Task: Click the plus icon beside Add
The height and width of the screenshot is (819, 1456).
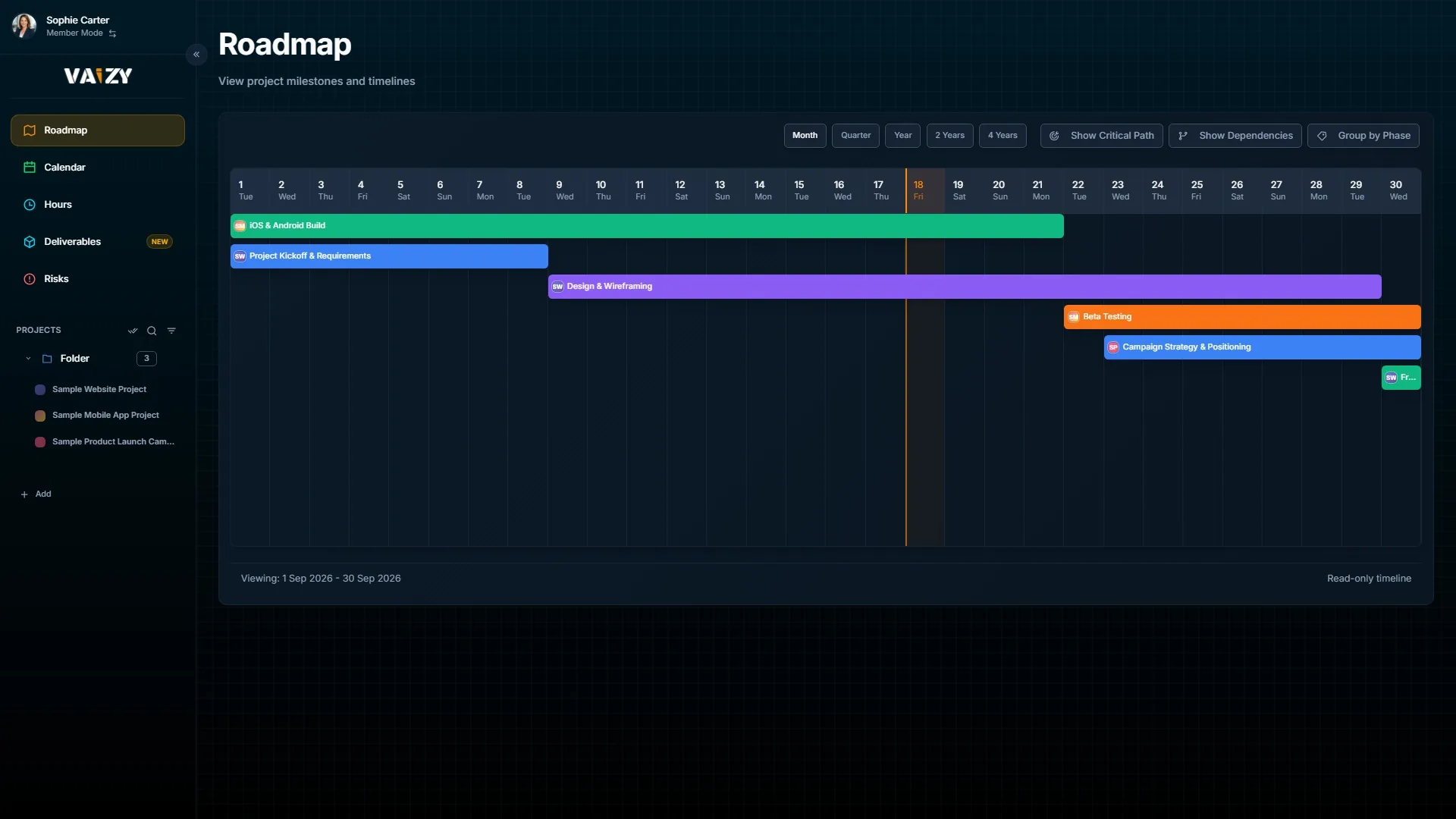Action: (24, 494)
